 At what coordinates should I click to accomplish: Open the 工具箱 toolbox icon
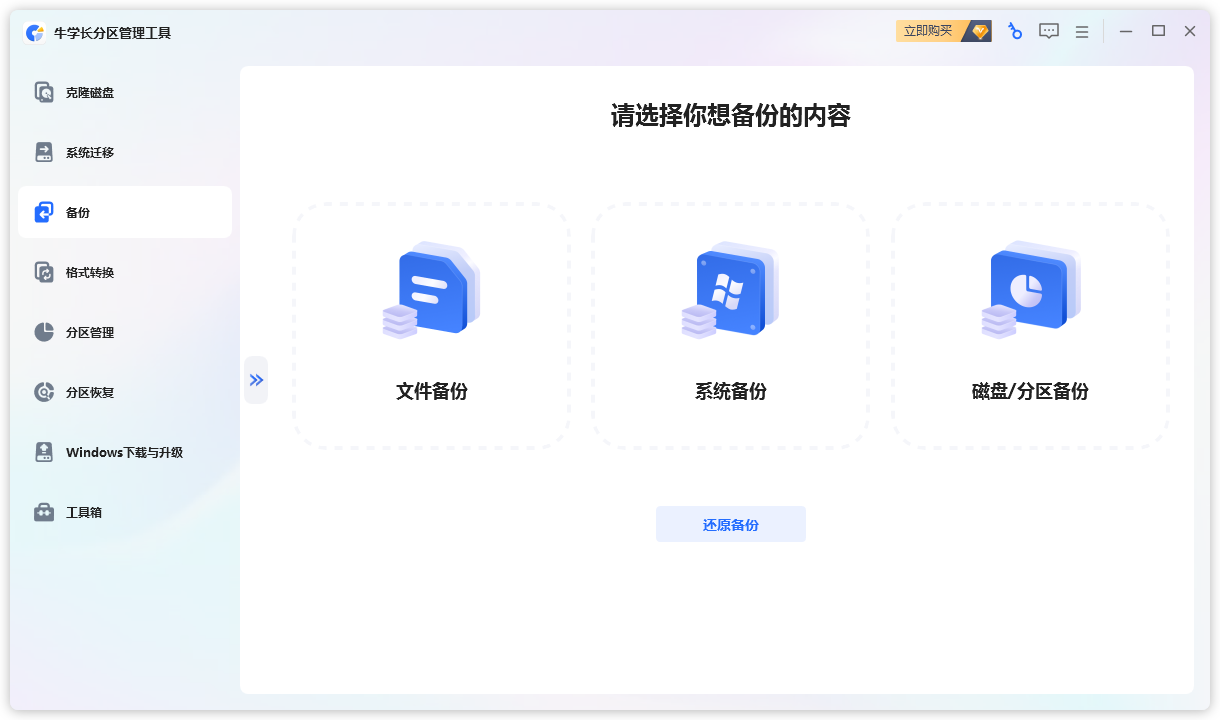44,512
